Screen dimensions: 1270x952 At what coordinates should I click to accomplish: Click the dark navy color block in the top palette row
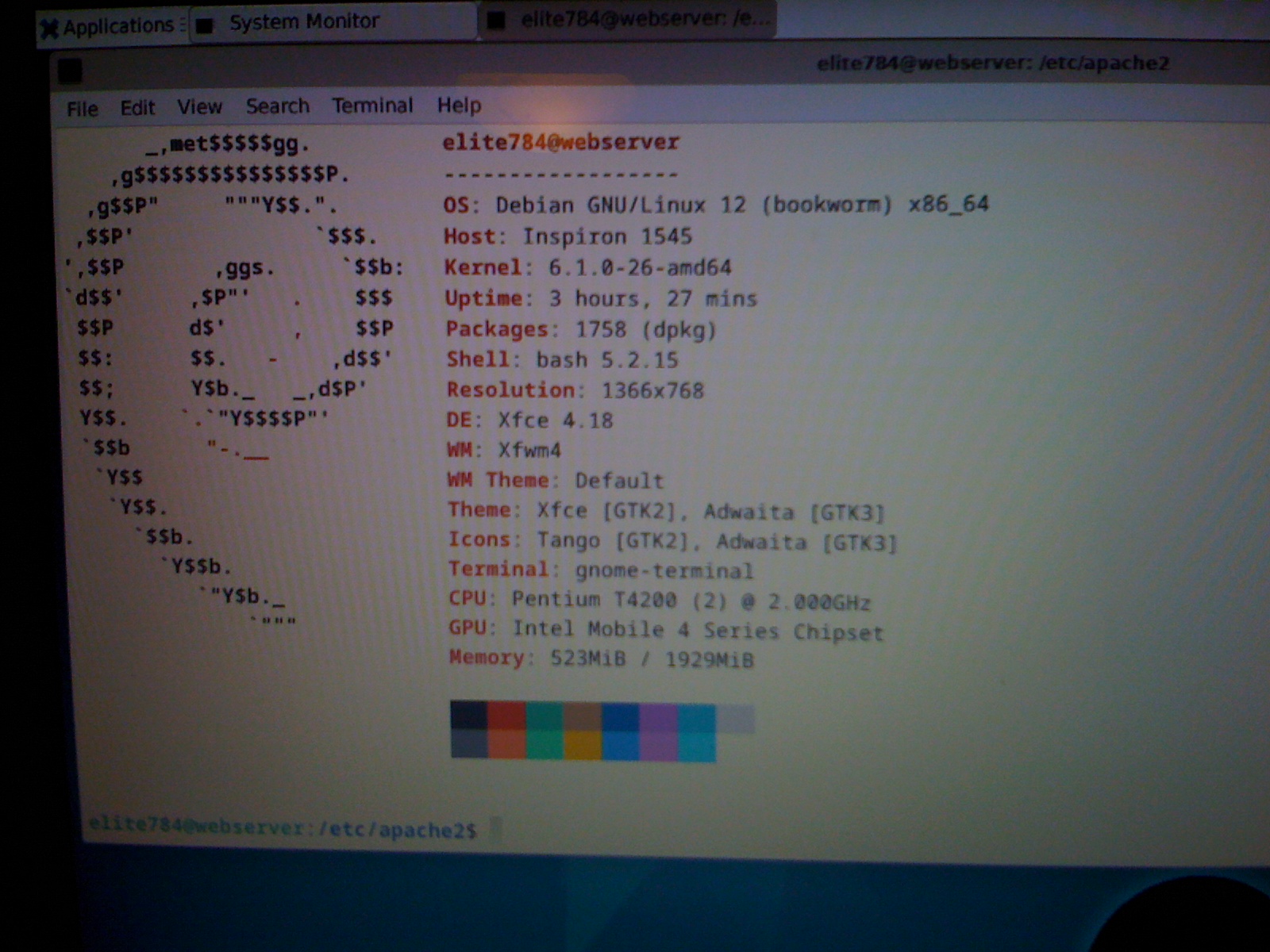(469, 715)
